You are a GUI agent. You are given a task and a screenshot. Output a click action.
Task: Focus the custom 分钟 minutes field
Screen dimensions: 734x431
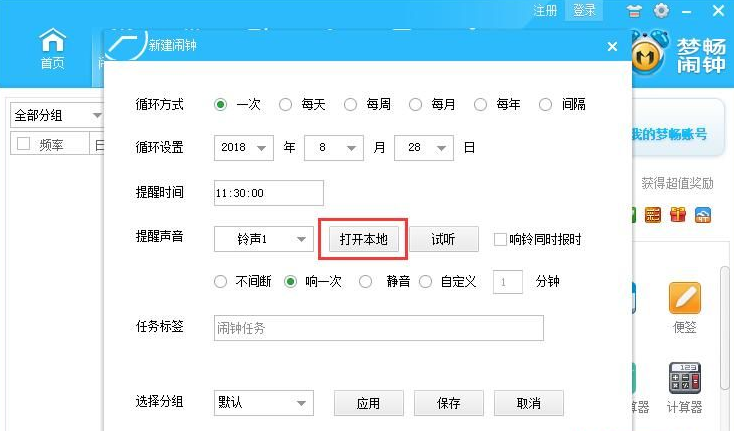point(507,282)
